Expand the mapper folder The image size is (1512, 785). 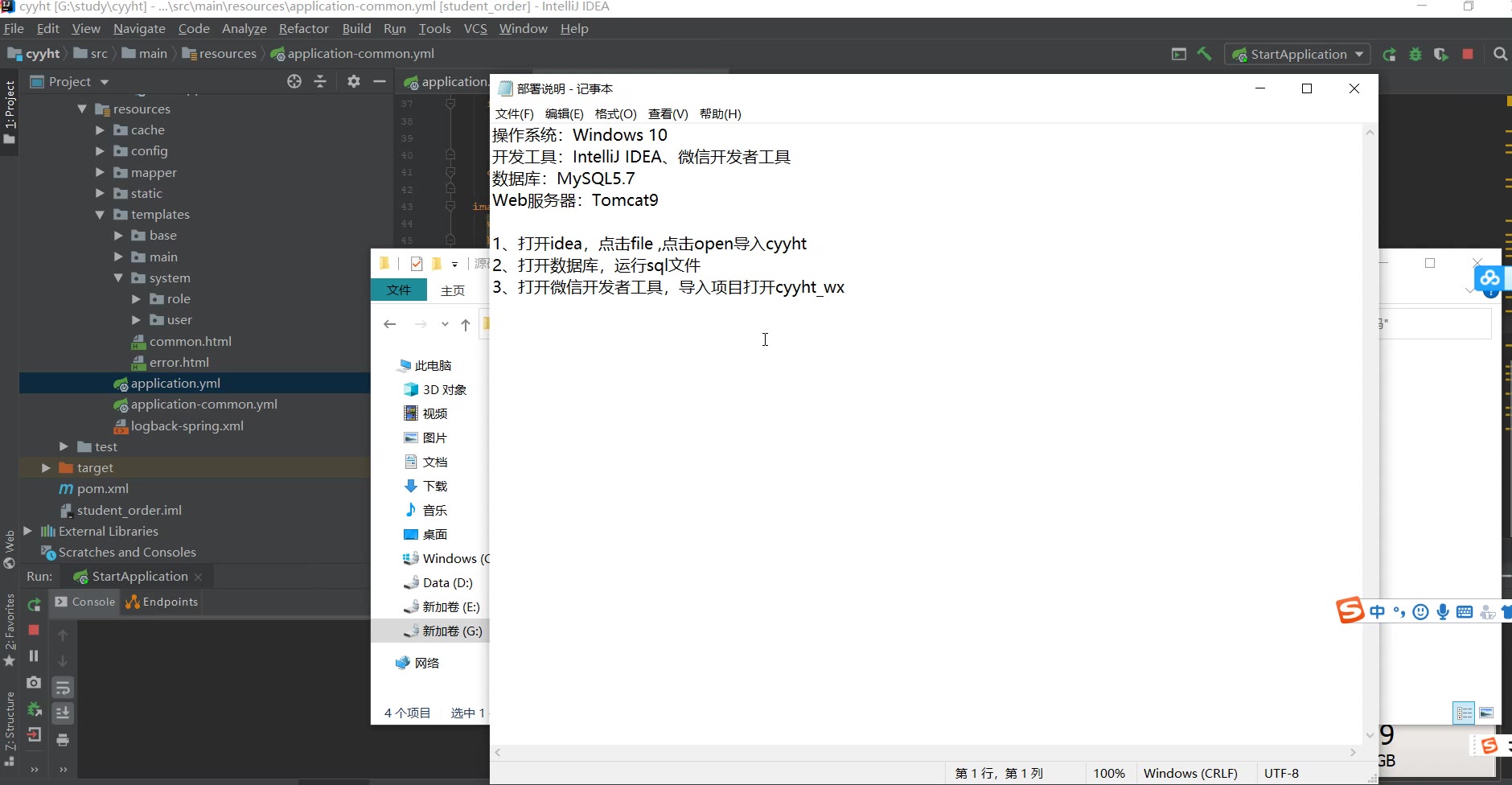tap(100, 172)
